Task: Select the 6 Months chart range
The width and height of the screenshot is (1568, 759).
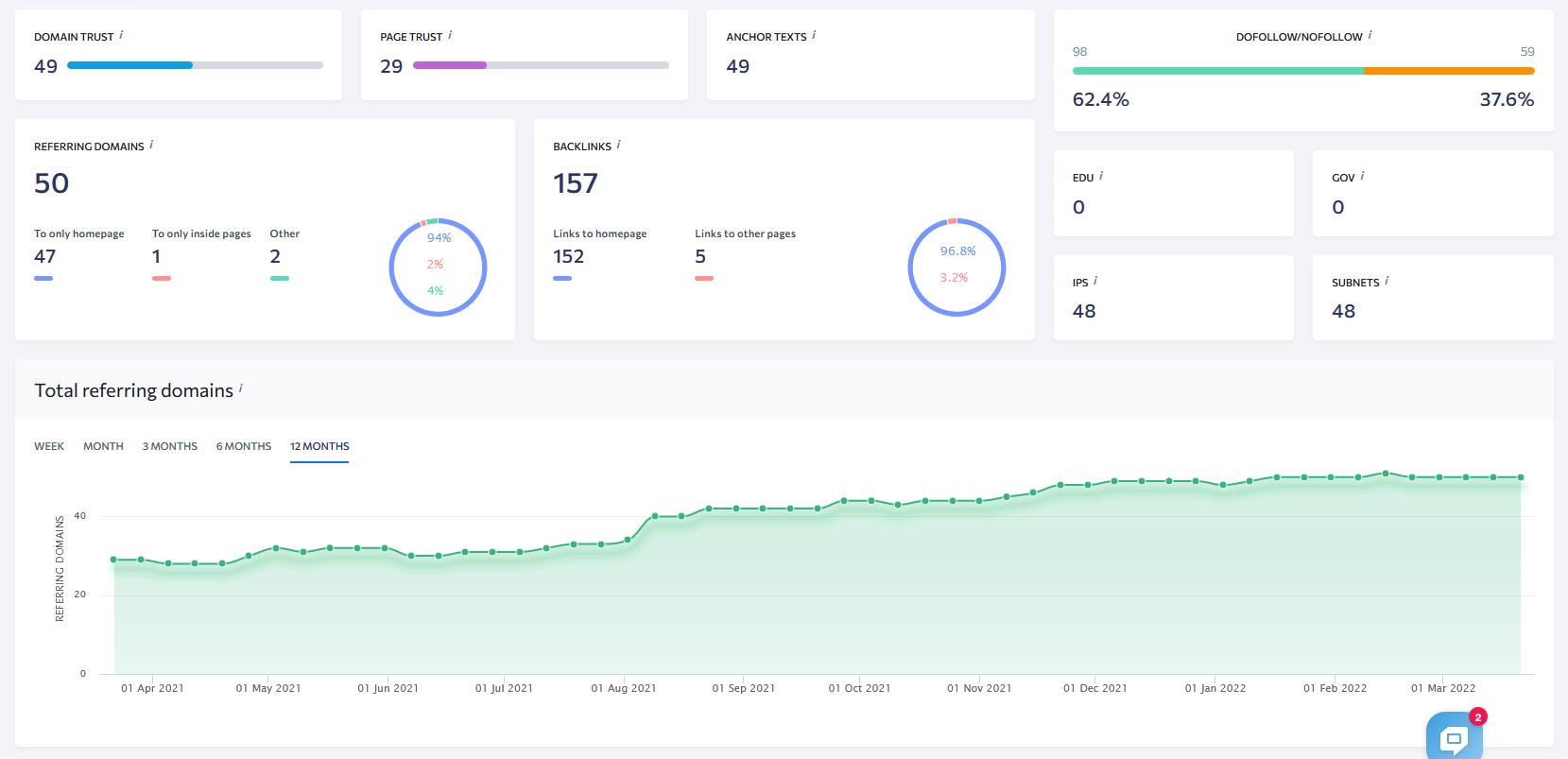Action: tap(244, 446)
